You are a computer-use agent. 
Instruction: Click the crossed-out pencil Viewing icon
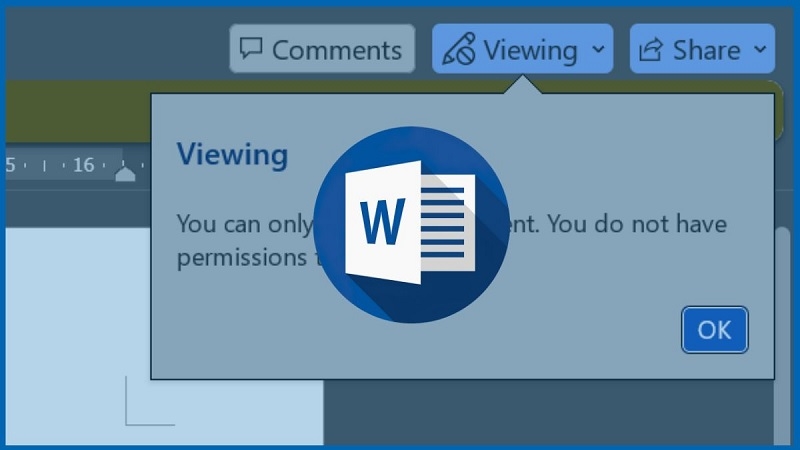(459, 49)
